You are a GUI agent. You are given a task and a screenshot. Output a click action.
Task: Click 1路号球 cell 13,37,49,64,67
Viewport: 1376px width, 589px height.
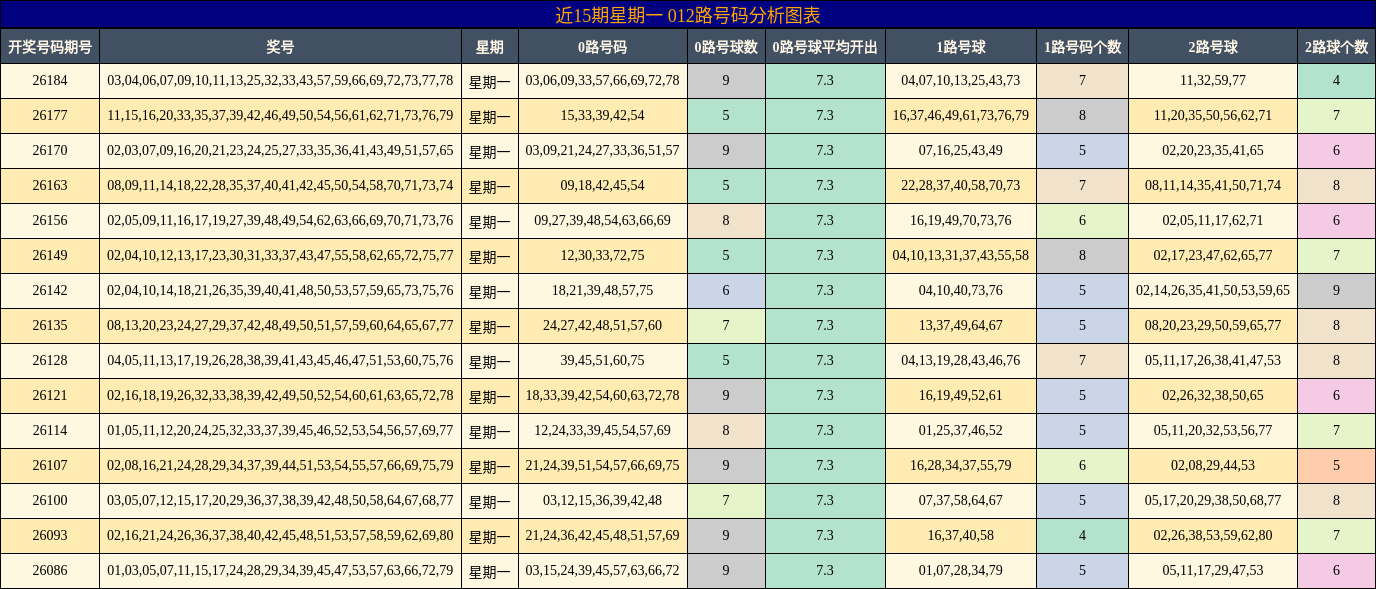tap(961, 326)
